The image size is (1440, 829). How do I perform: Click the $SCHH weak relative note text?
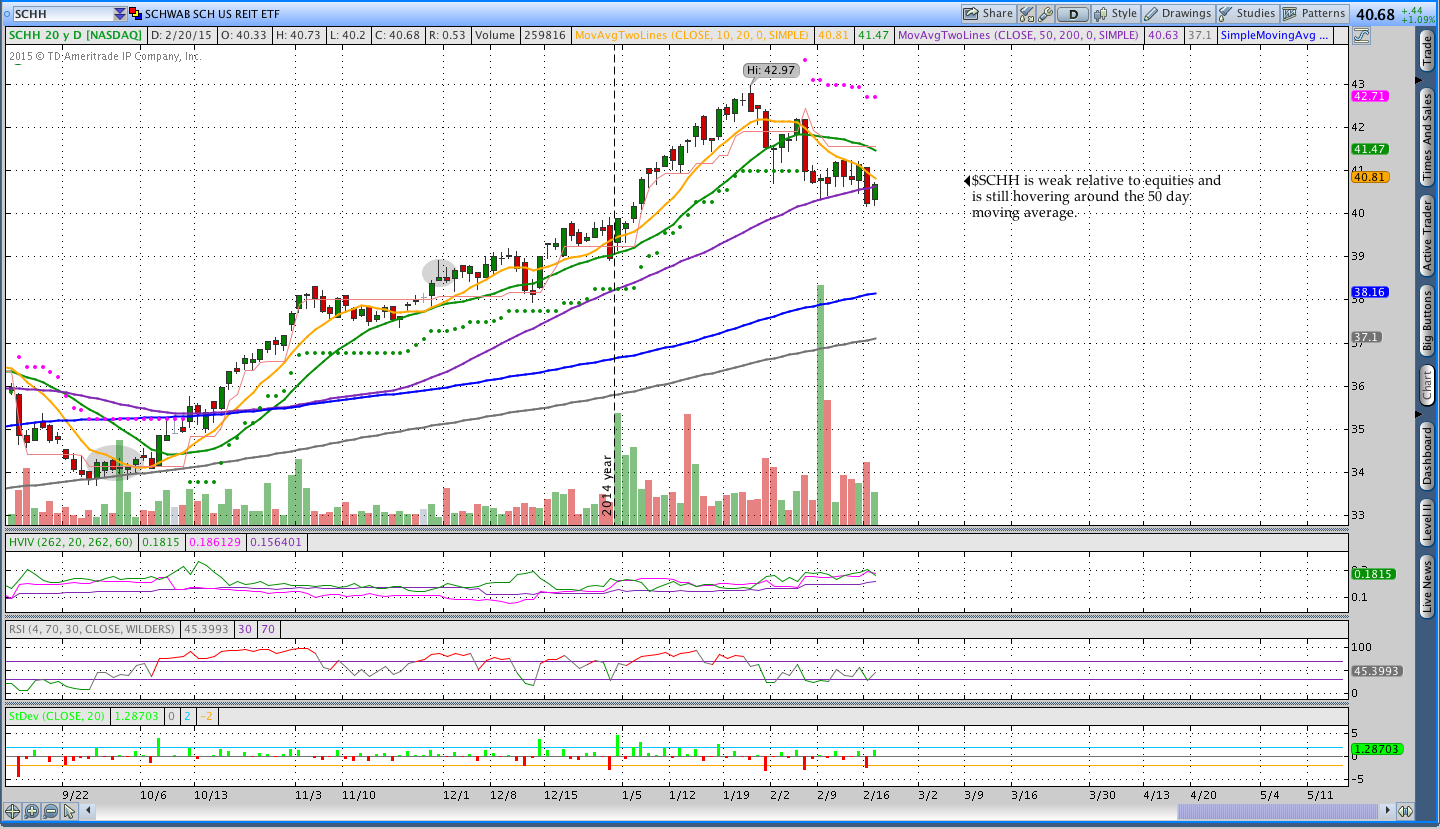pos(1096,196)
